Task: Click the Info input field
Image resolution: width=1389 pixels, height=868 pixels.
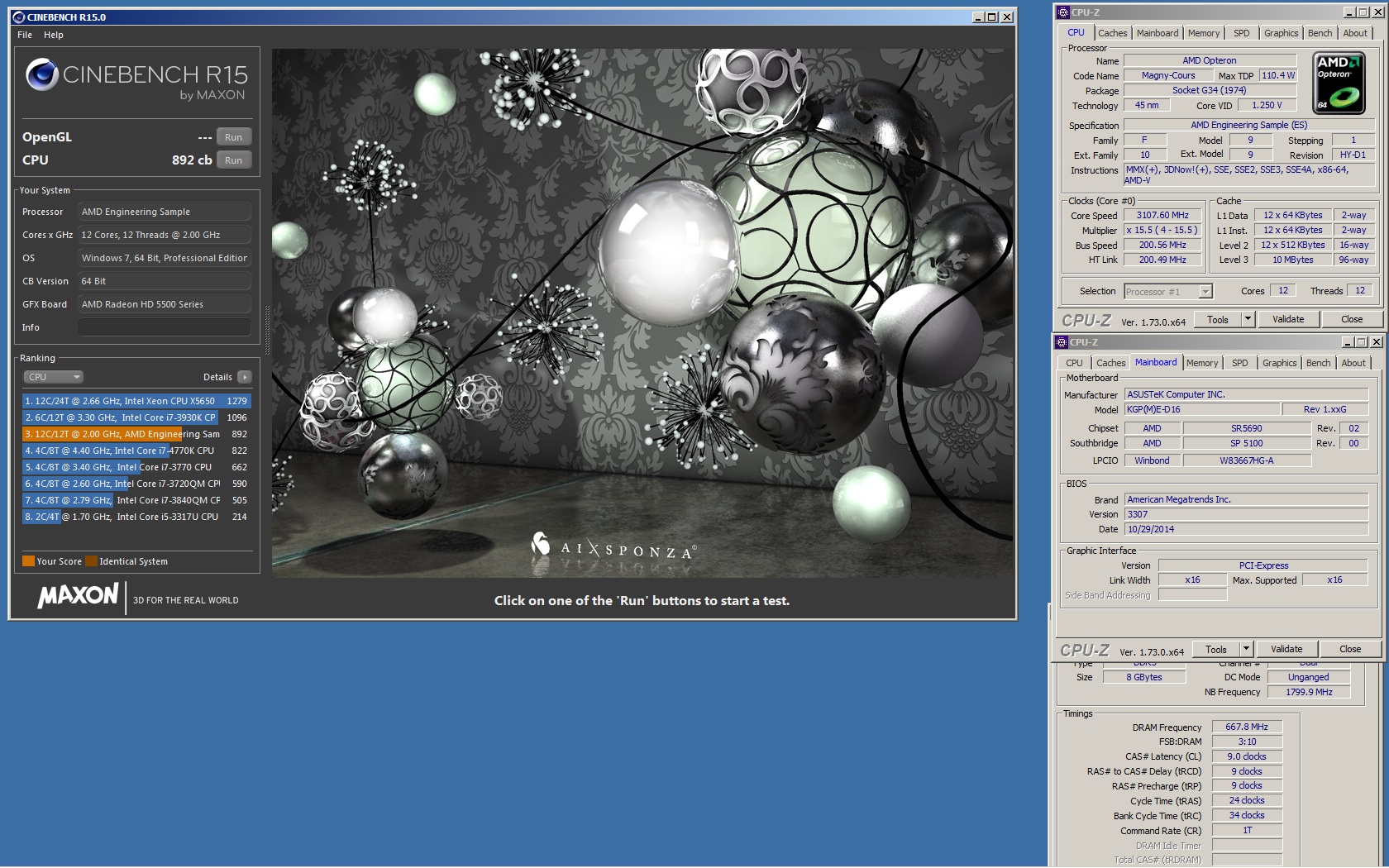Action: pos(165,327)
